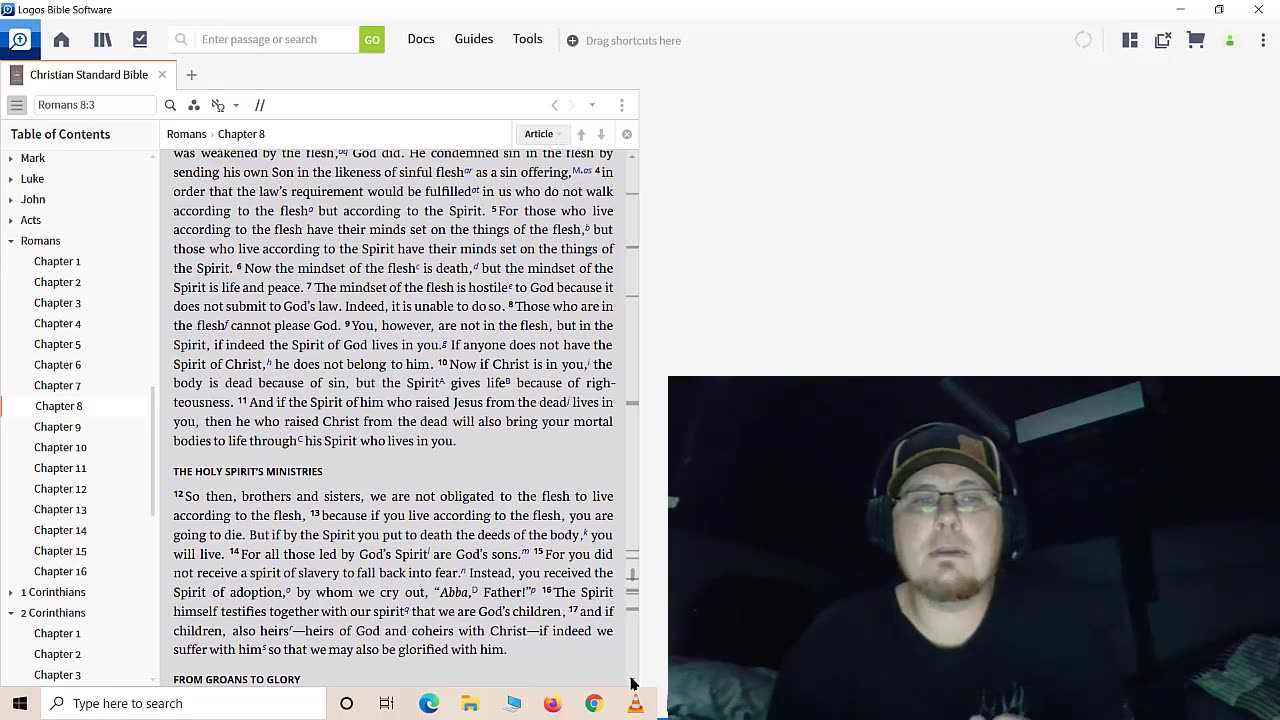Viewport: 1280px width, 720px height.
Task: Expand Mark in the table of contents
Action: pos(11,158)
